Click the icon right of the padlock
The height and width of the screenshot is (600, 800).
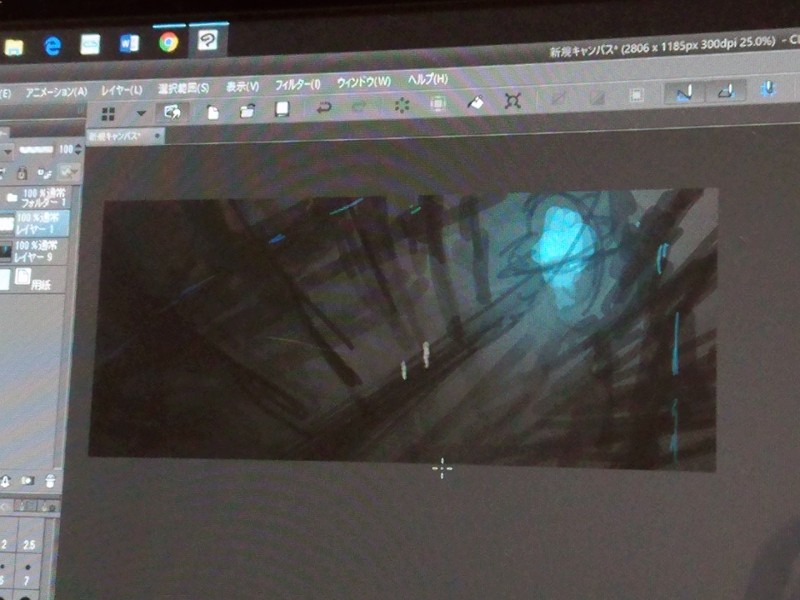[45, 173]
